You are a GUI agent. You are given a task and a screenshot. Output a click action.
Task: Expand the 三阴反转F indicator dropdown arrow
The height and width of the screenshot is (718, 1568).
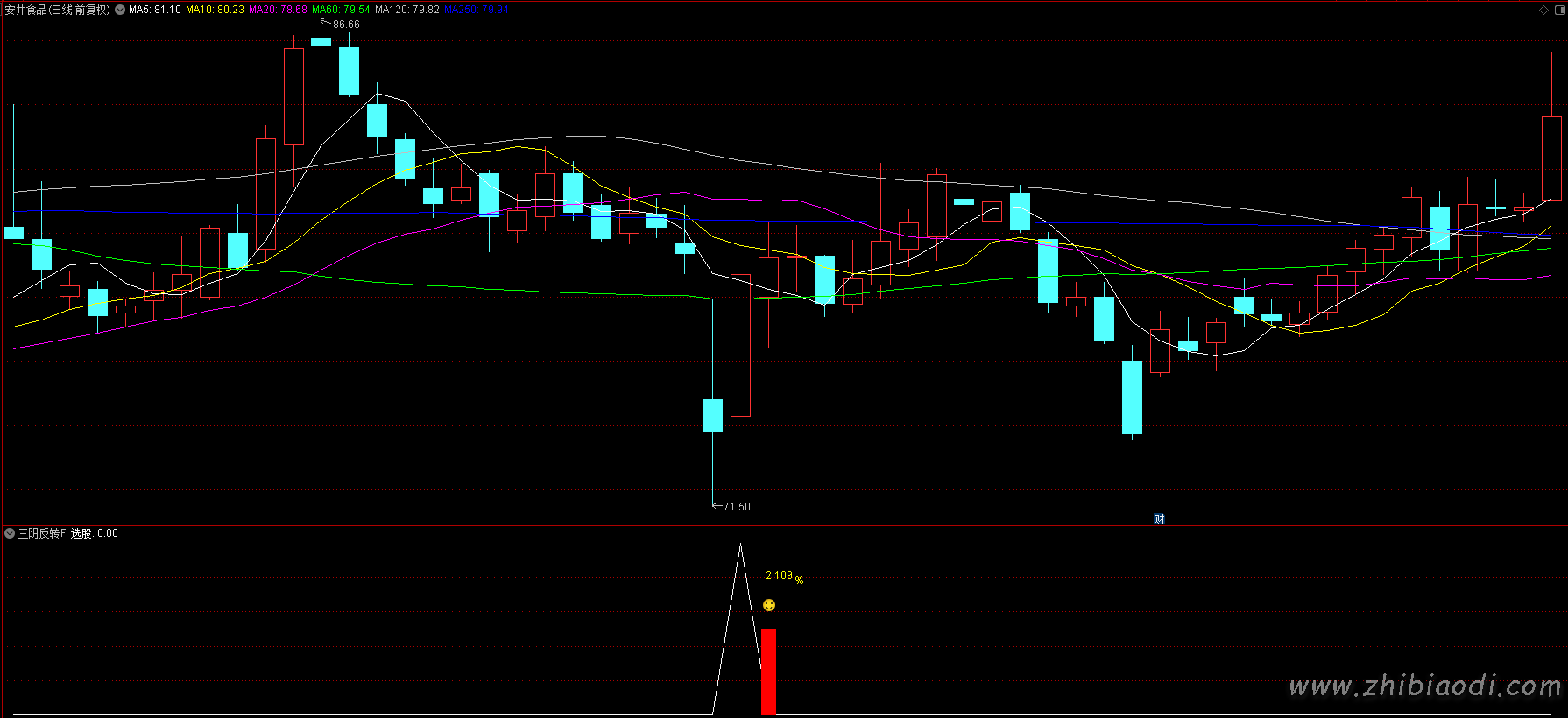[x=10, y=533]
